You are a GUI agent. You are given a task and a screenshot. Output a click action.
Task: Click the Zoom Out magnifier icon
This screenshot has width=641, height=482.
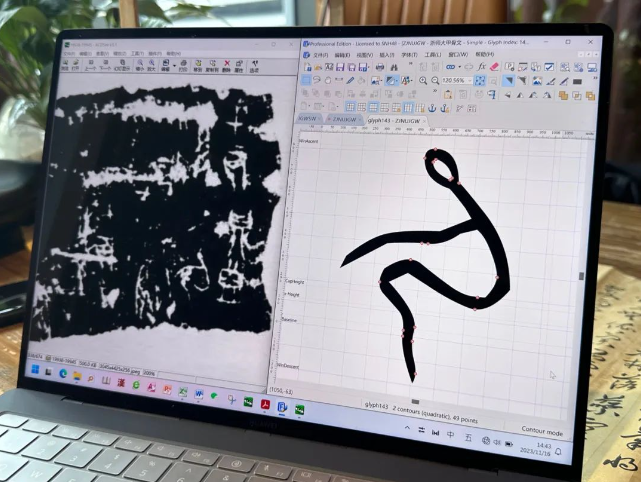(x=435, y=81)
